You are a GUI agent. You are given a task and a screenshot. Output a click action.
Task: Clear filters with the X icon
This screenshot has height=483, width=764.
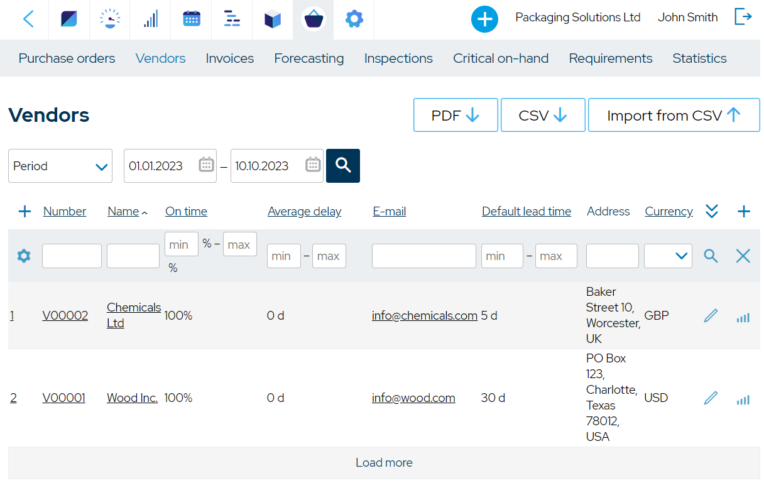tap(743, 256)
